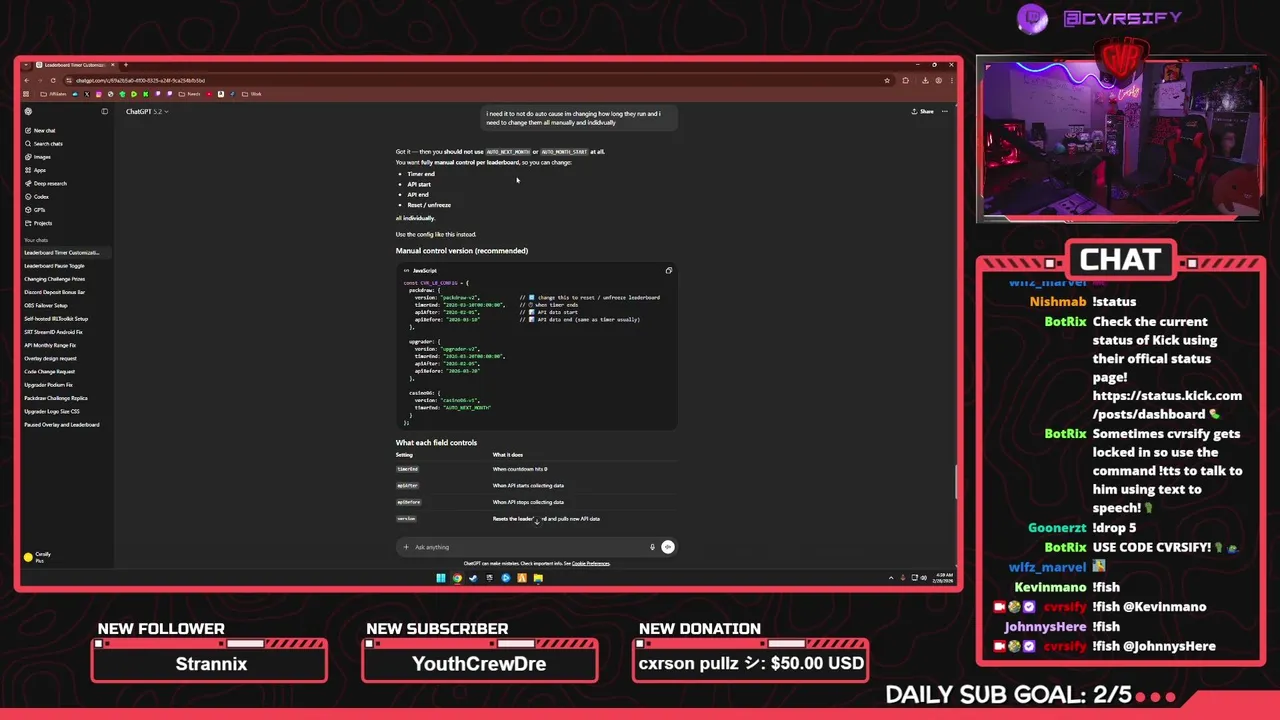
Task: Reload the chatgpt.com page
Action: point(53,80)
